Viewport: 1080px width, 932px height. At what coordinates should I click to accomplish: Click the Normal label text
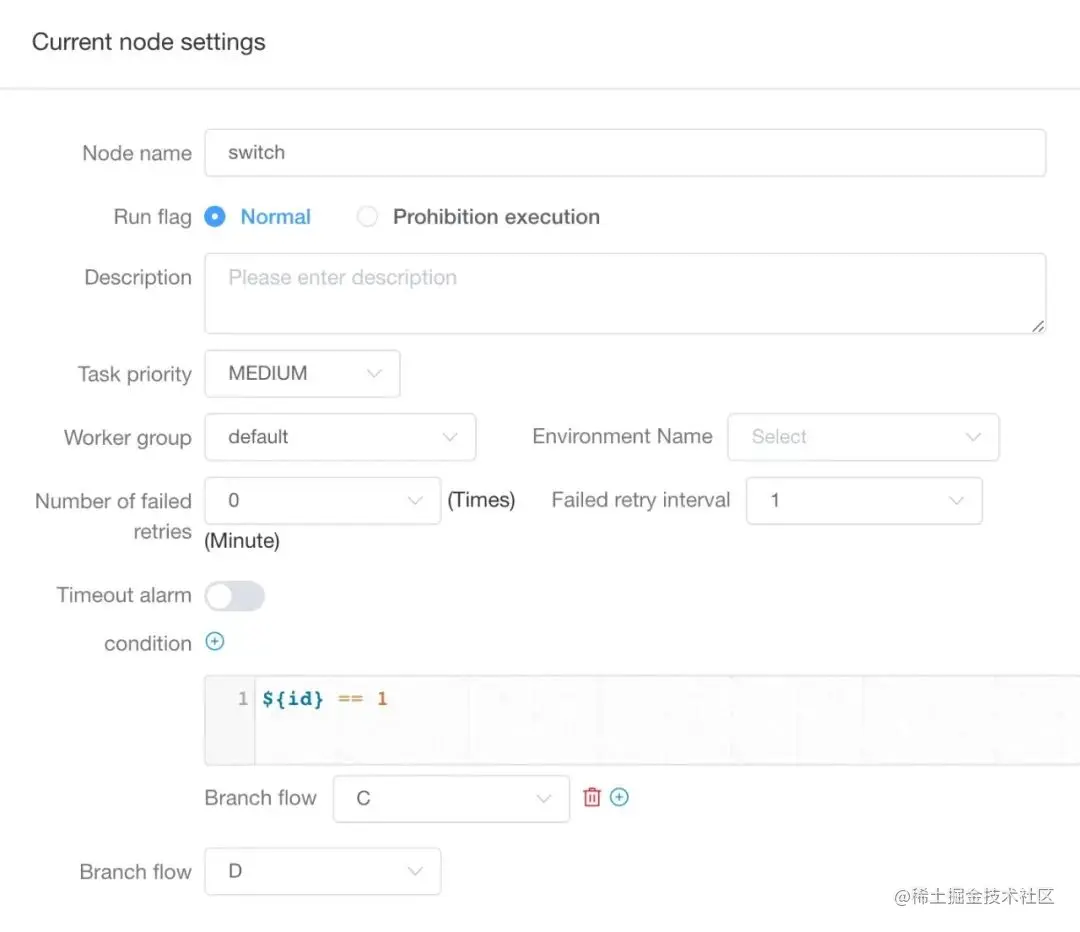276,216
